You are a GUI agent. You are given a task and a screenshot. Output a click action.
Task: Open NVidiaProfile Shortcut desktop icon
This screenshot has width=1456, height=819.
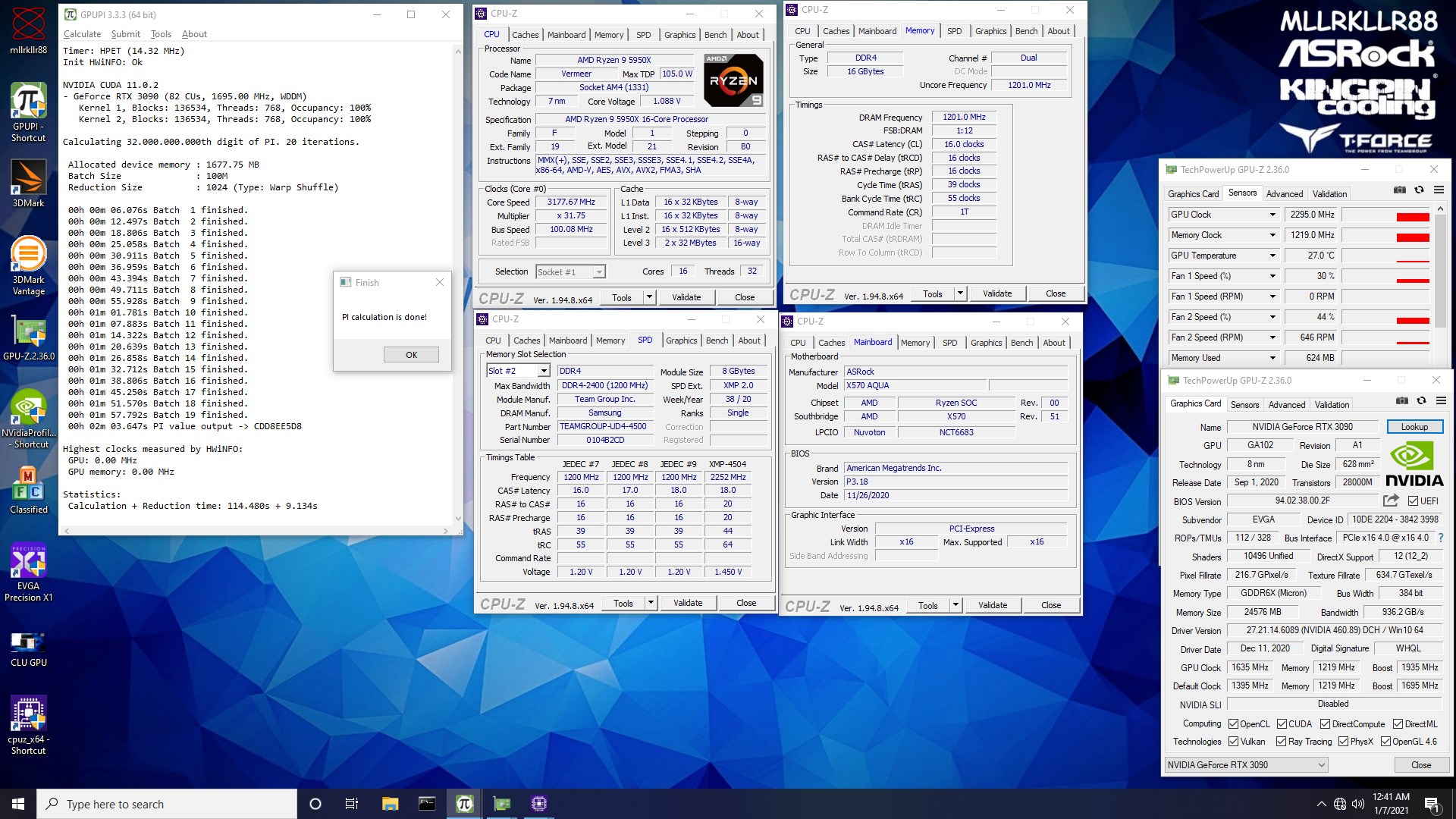point(28,418)
